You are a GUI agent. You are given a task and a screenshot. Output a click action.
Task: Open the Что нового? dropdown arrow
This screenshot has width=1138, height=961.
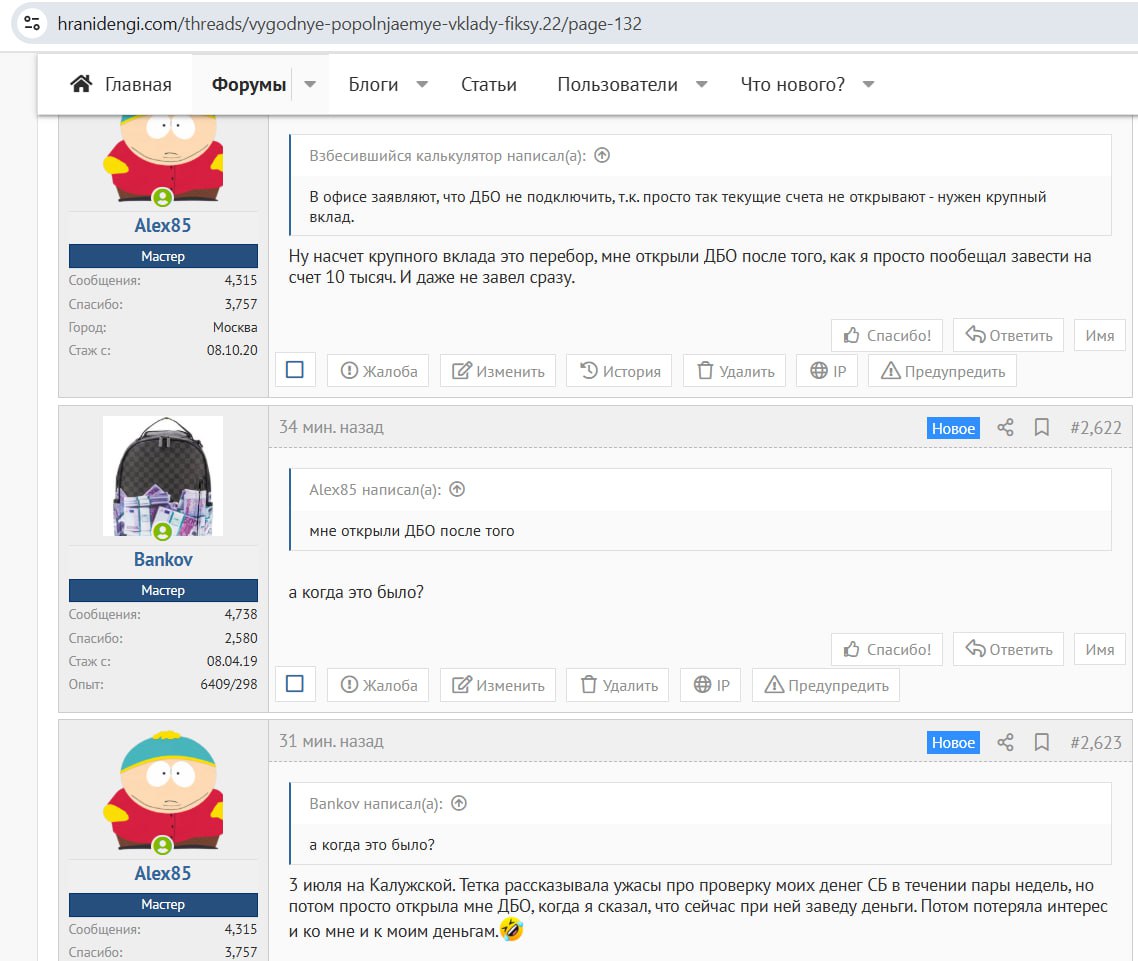point(868,84)
